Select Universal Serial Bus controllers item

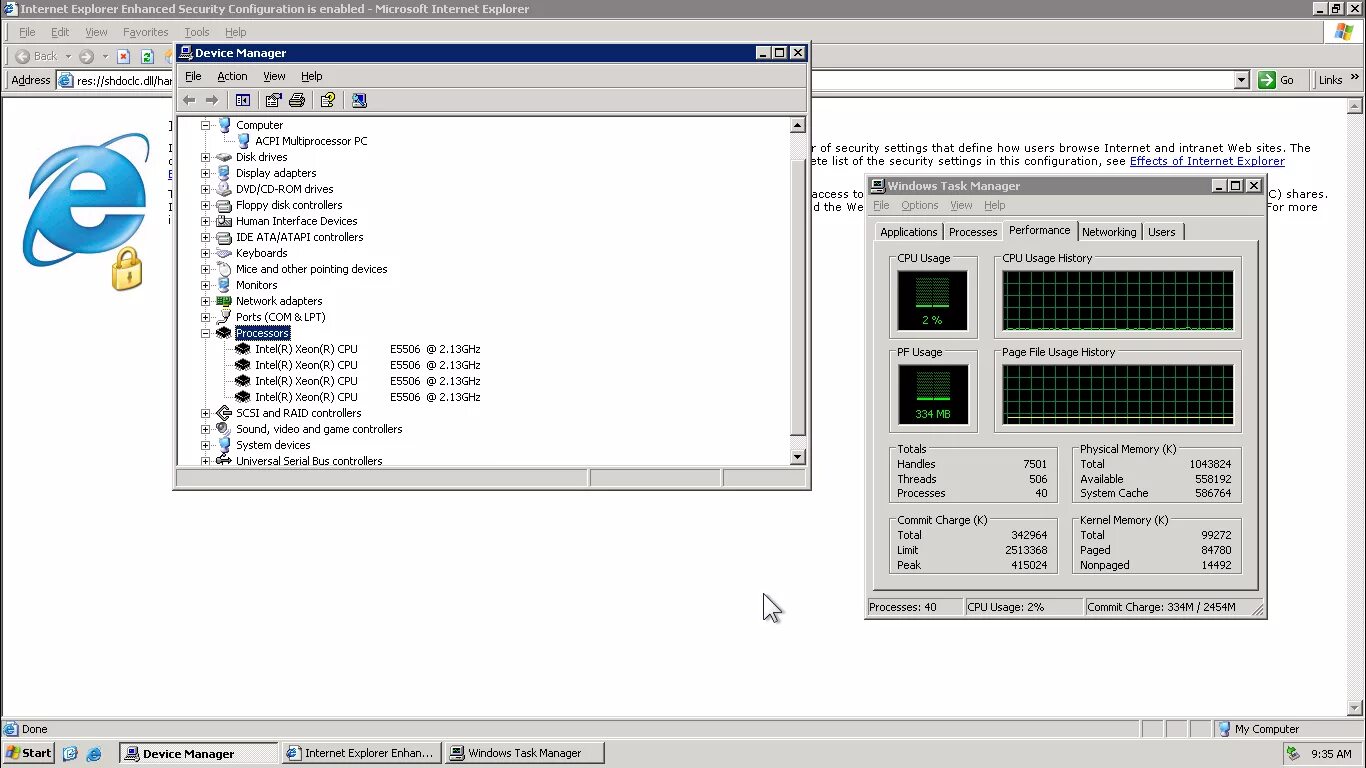point(309,461)
